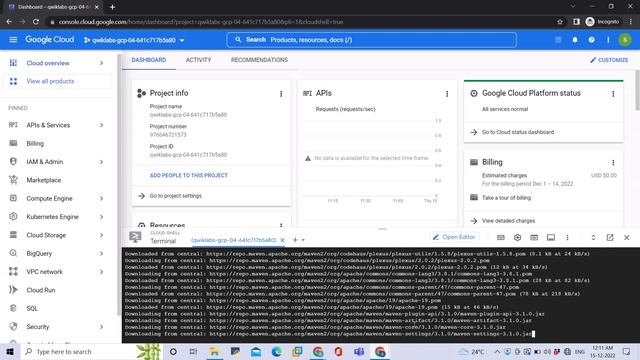Expand the BigQuery submenu

(102, 253)
